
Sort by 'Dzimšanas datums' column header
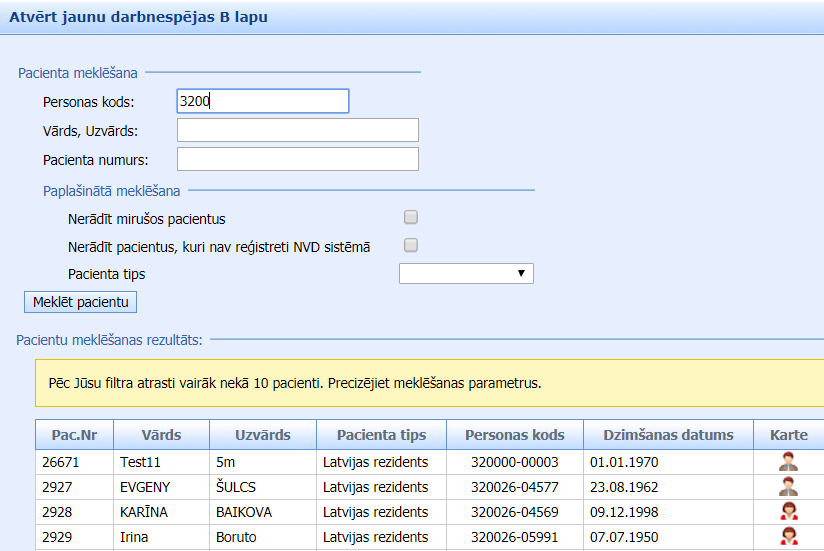668,435
